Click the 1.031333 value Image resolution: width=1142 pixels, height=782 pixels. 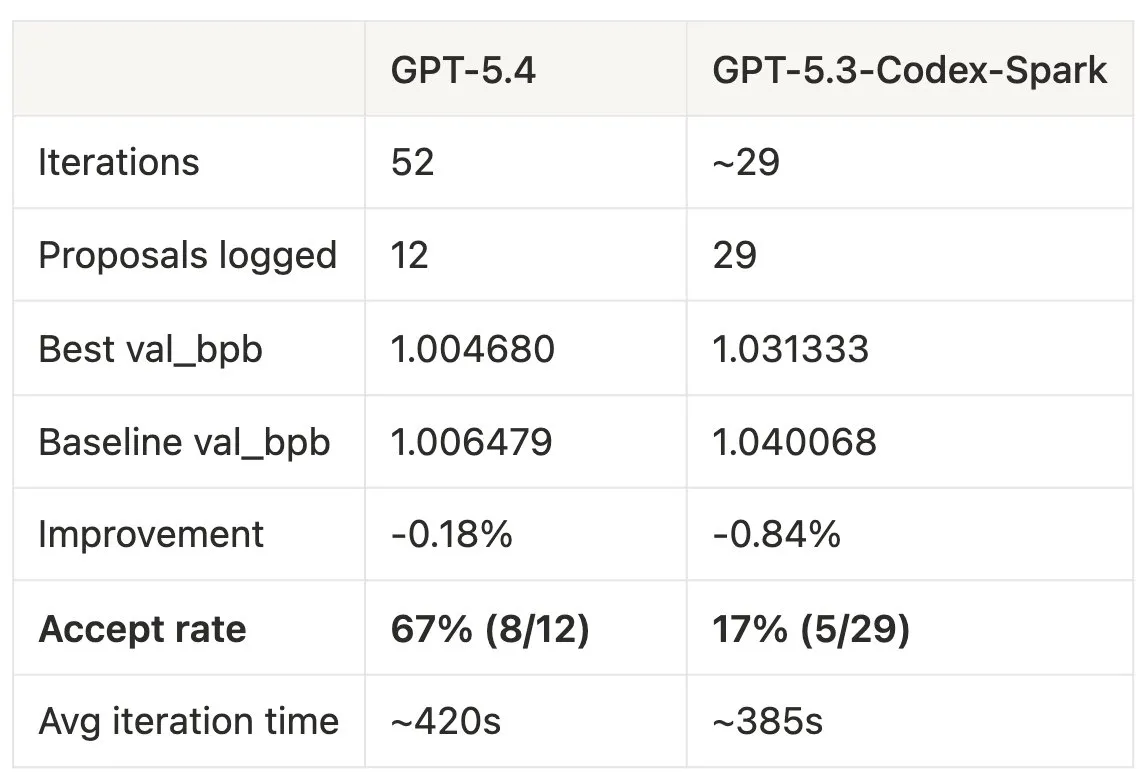click(x=790, y=349)
